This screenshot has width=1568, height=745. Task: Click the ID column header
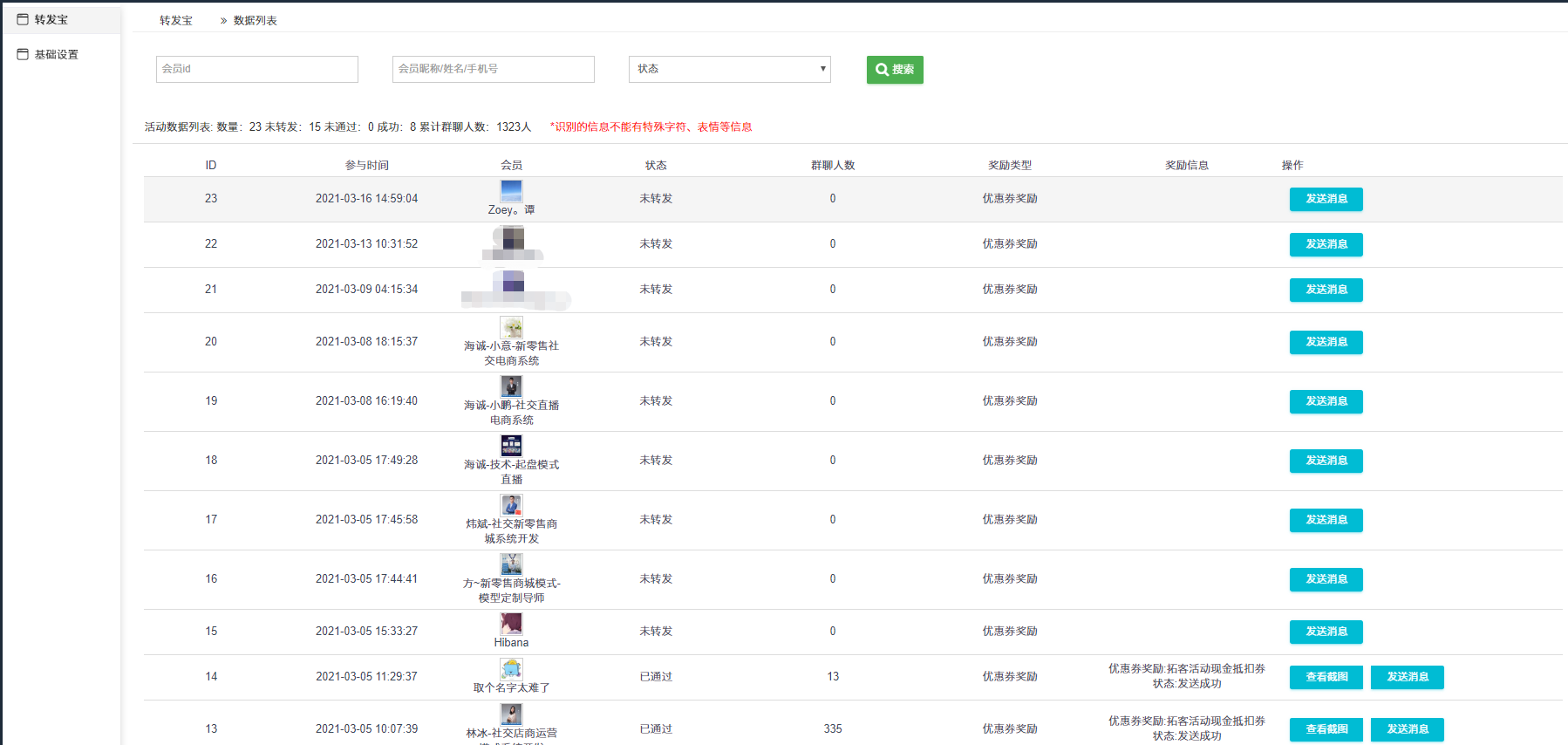click(211, 165)
